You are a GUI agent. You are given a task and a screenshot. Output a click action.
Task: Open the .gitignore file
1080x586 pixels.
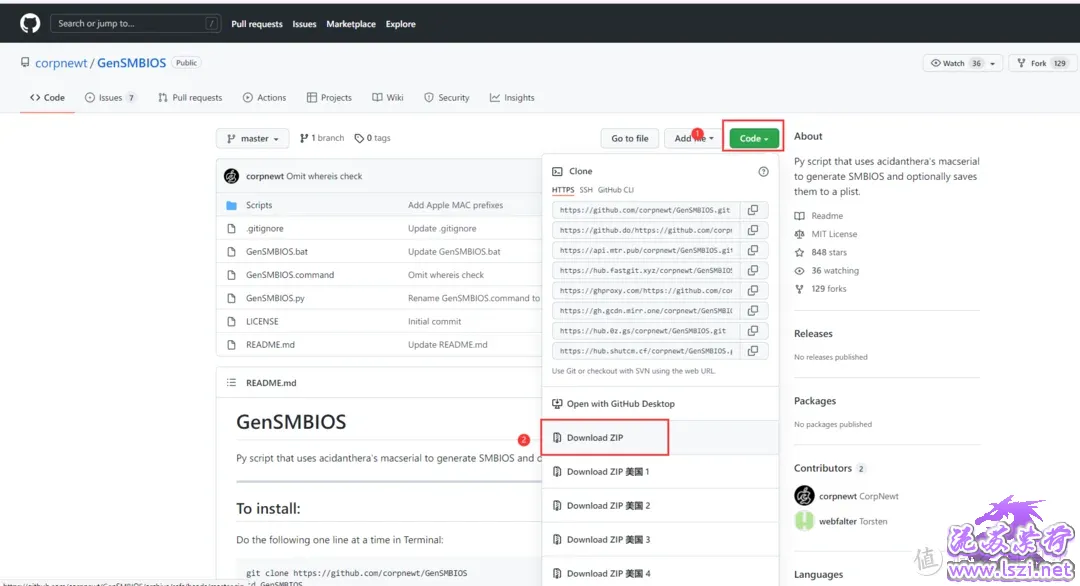pos(264,229)
